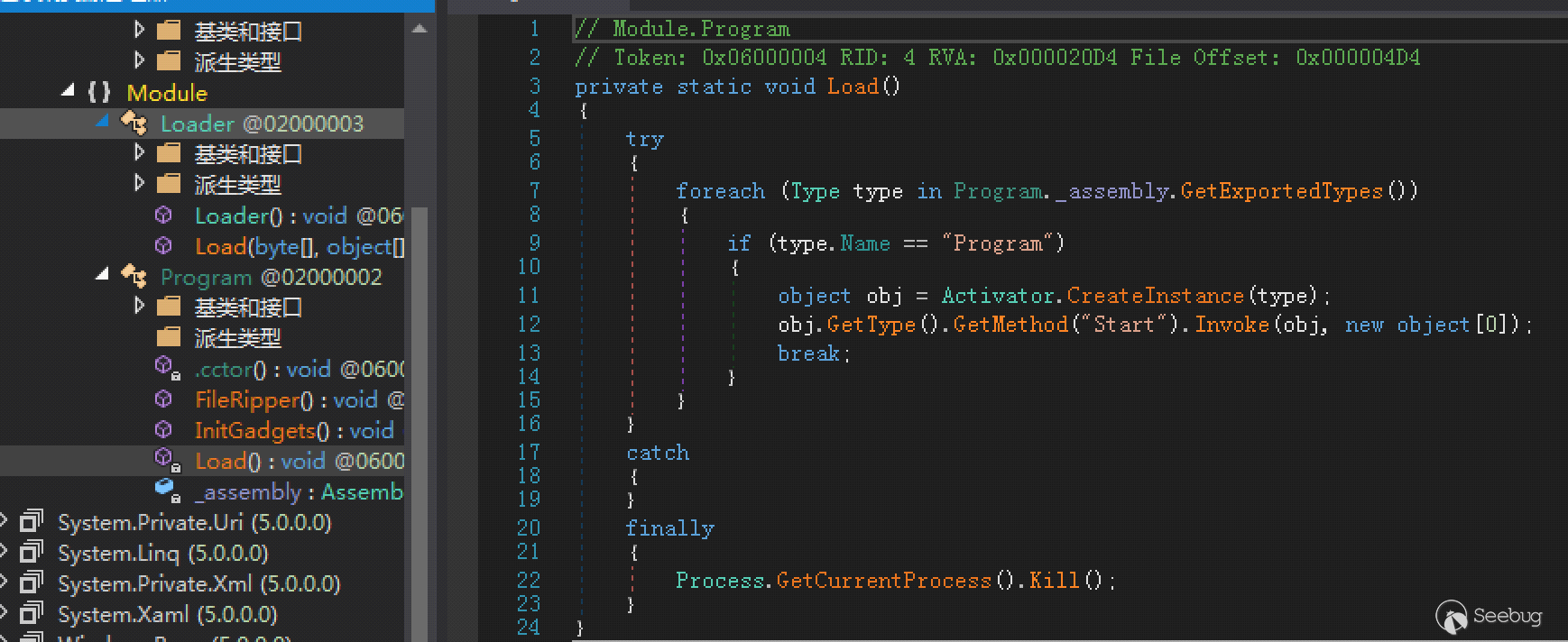
Task: Collapse the Program @02000002 class node
Action: pyautogui.click(x=102, y=275)
